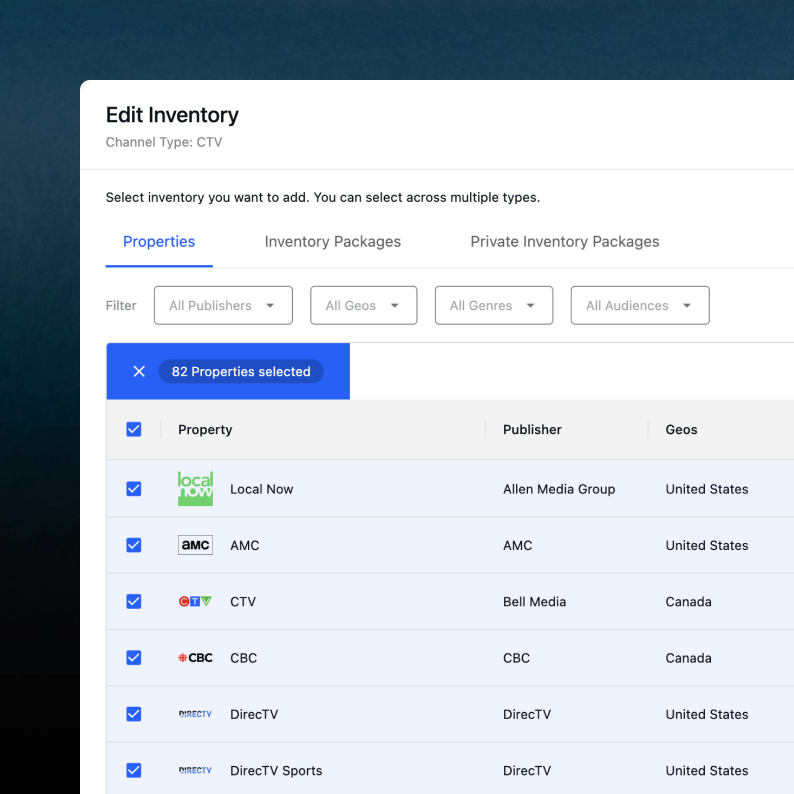Viewport: 794px width, 794px height.
Task: Click United States in the AMC row
Action: (706, 545)
